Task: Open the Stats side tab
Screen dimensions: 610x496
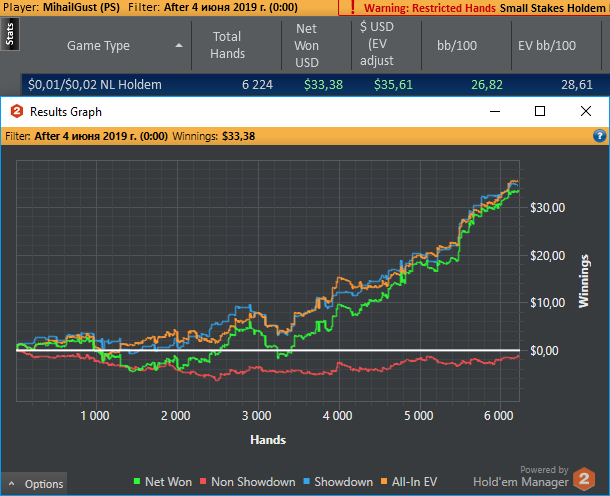Action: pos(10,36)
